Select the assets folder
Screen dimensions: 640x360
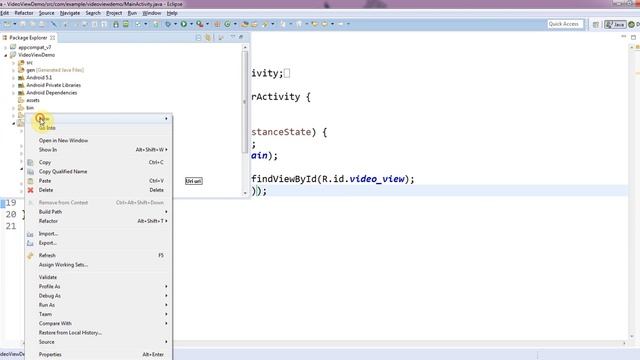click(x=33, y=100)
